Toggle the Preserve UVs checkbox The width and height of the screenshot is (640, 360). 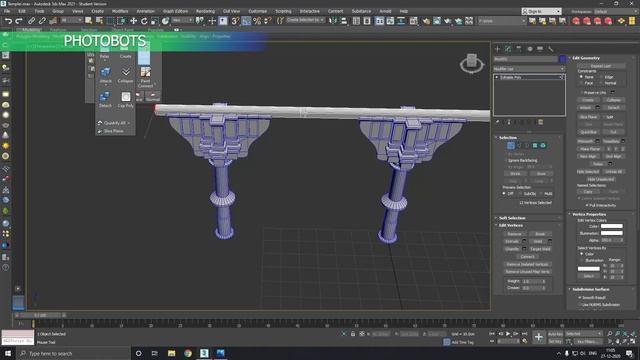click(x=582, y=93)
